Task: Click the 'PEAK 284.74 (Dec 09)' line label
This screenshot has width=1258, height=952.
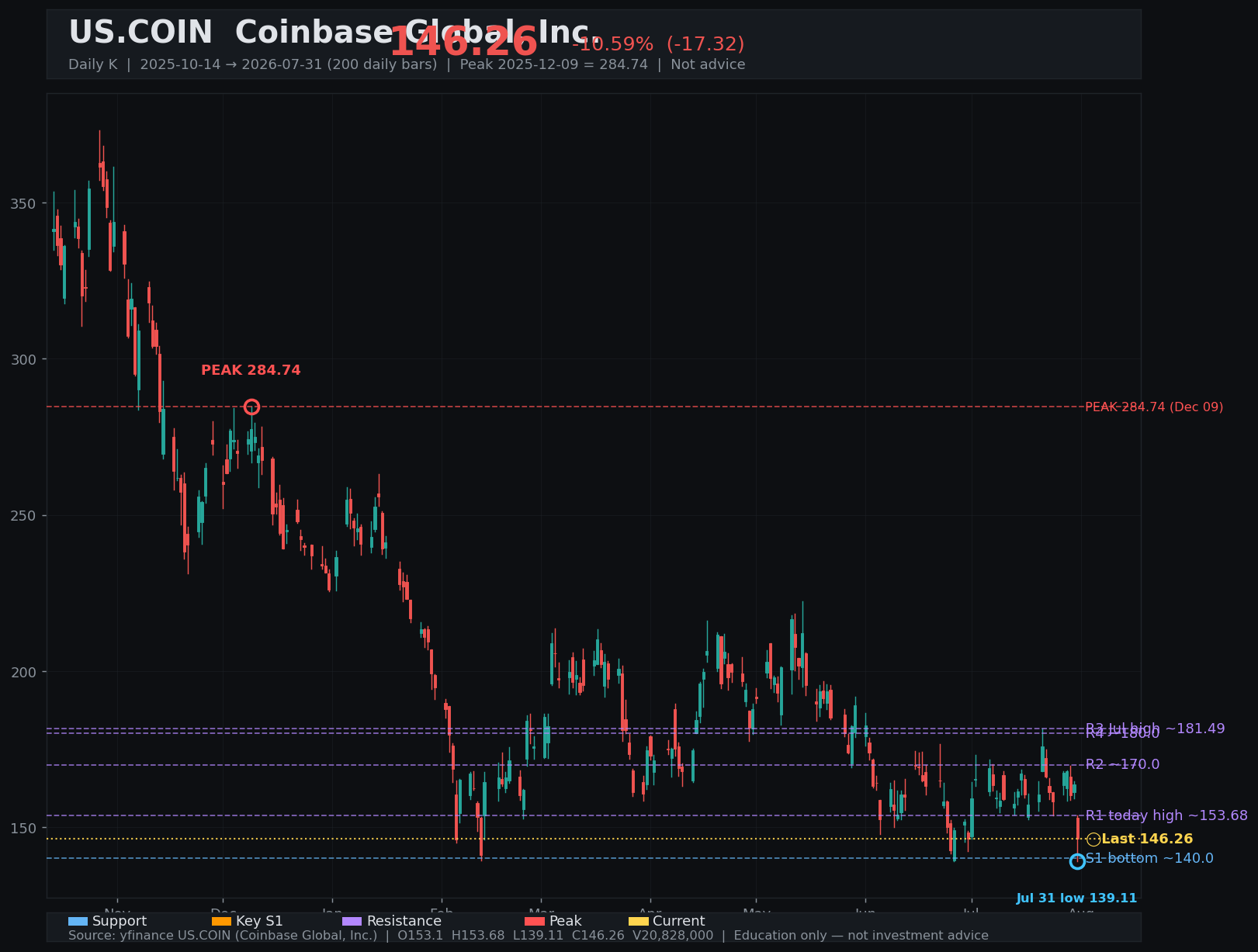Action: click(x=1154, y=407)
